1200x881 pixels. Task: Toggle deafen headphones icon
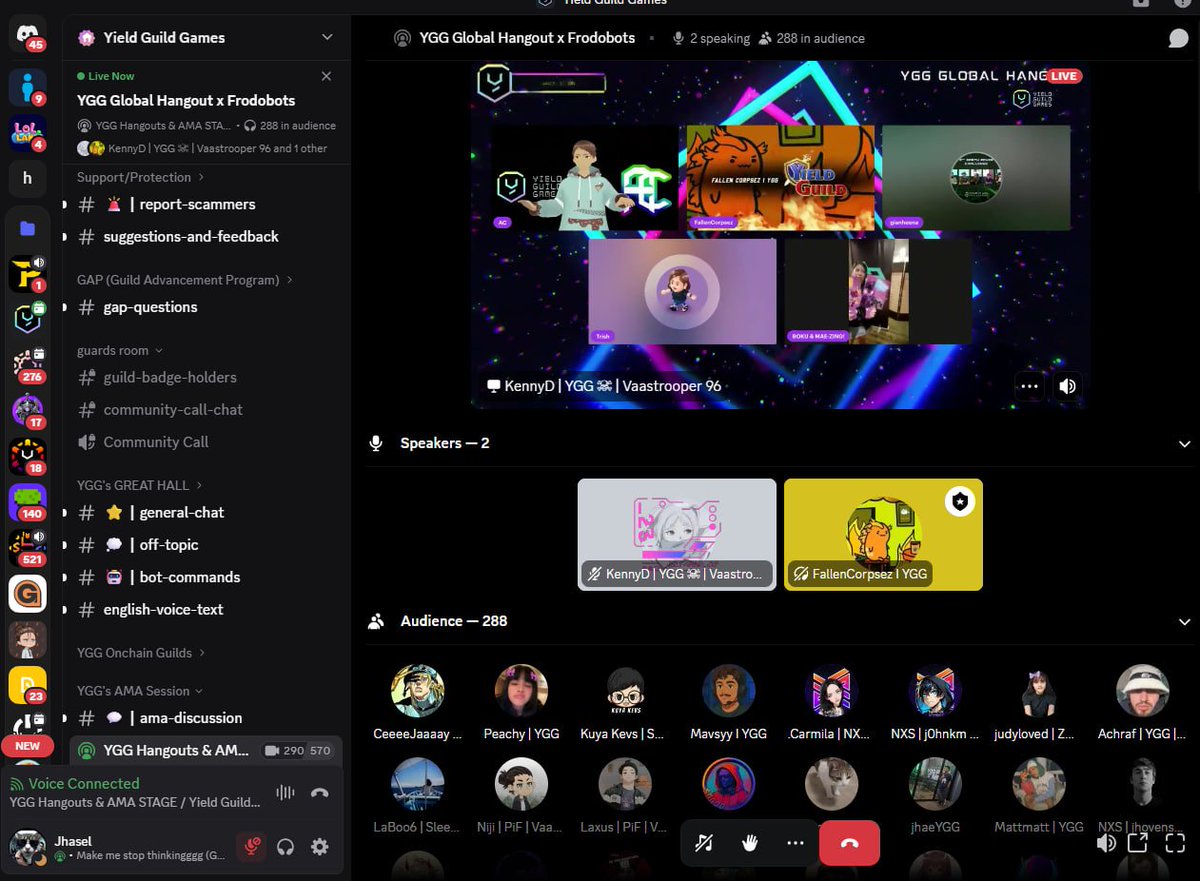pos(286,847)
